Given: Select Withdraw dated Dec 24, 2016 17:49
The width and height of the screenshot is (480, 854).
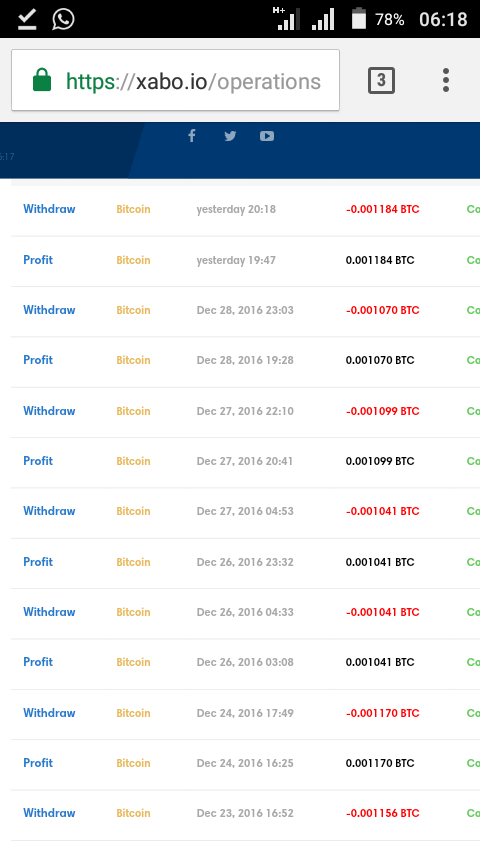Looking at the screenshot, I should point(49,713).
